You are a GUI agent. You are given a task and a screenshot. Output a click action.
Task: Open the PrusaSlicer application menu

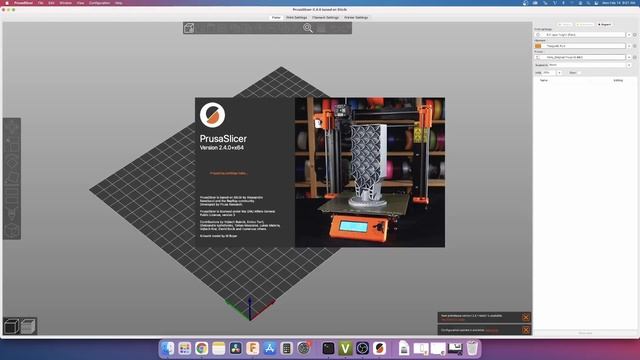pyautogui.click(x=23, y=3)
